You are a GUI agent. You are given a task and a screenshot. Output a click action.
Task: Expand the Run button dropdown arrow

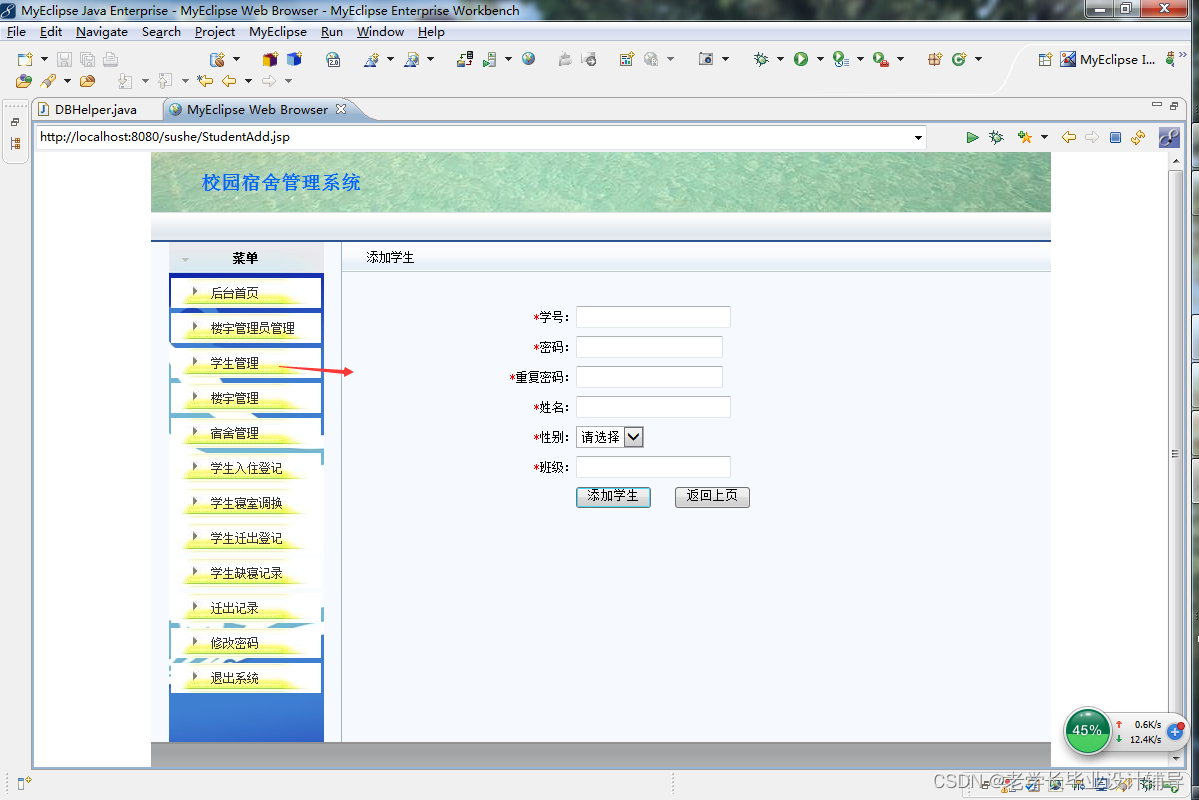tap(819, 59)
